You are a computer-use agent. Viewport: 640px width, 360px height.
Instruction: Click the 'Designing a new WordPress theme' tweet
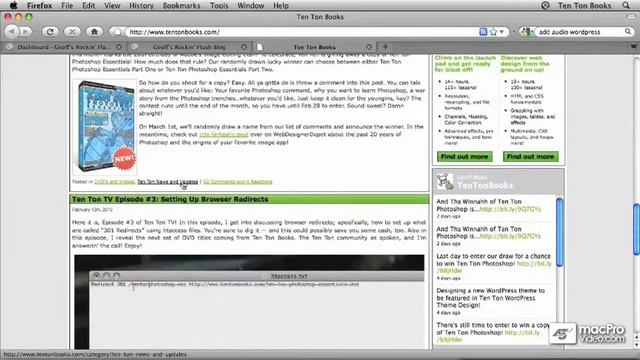(x=491, y=298)
